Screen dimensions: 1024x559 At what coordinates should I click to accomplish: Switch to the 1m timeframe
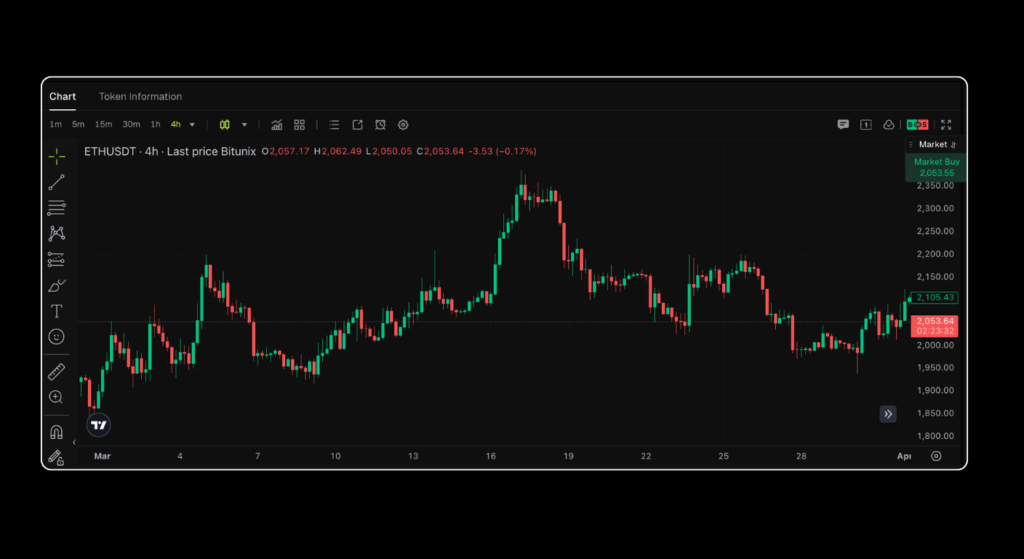tap(56, 124)
